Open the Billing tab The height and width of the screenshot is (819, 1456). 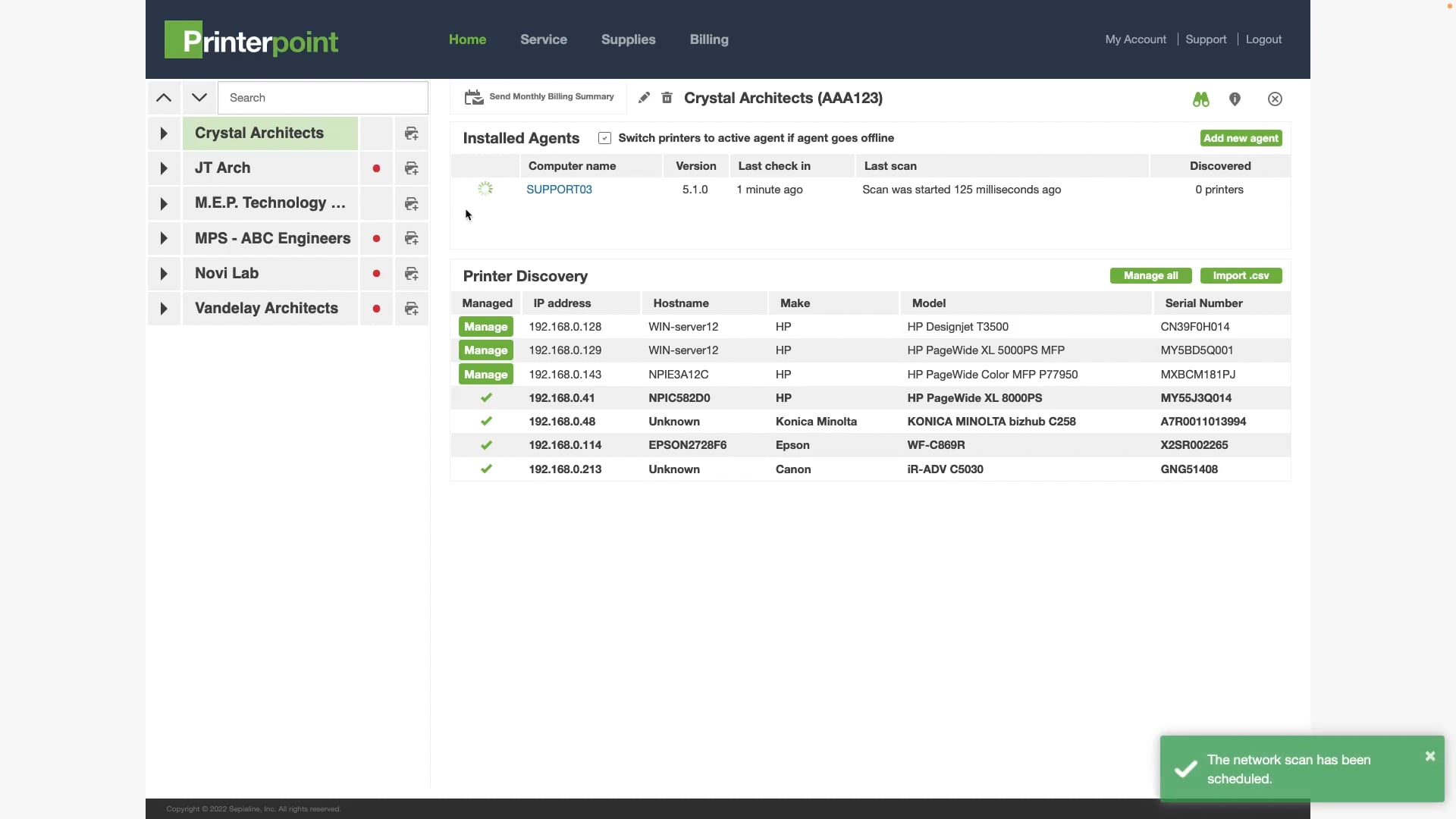pyautogui.click(x=709, y=39)
